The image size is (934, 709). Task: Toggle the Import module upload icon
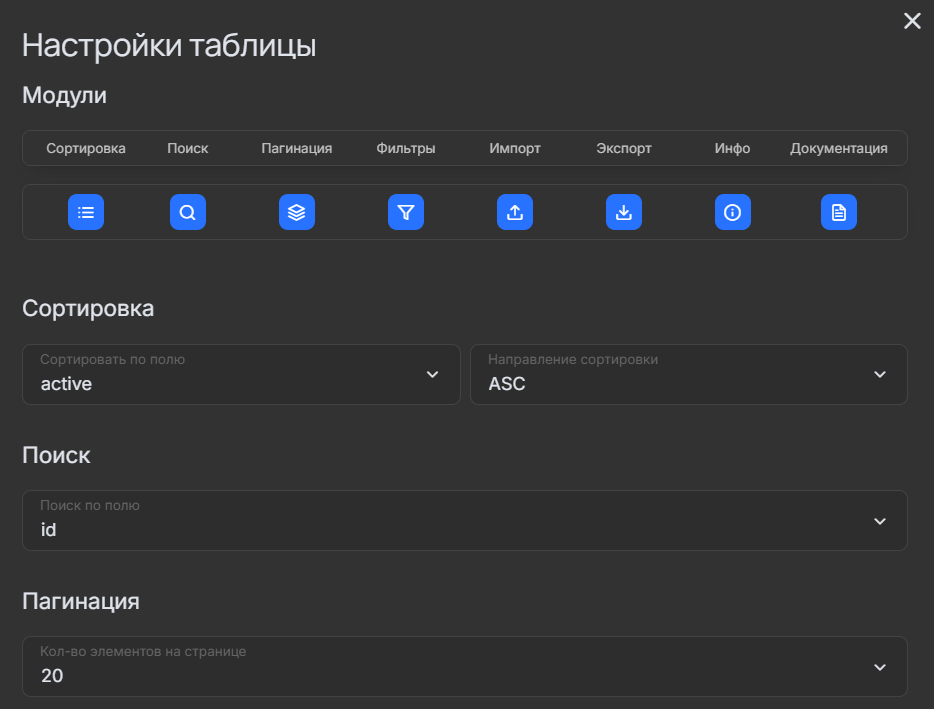515,212
